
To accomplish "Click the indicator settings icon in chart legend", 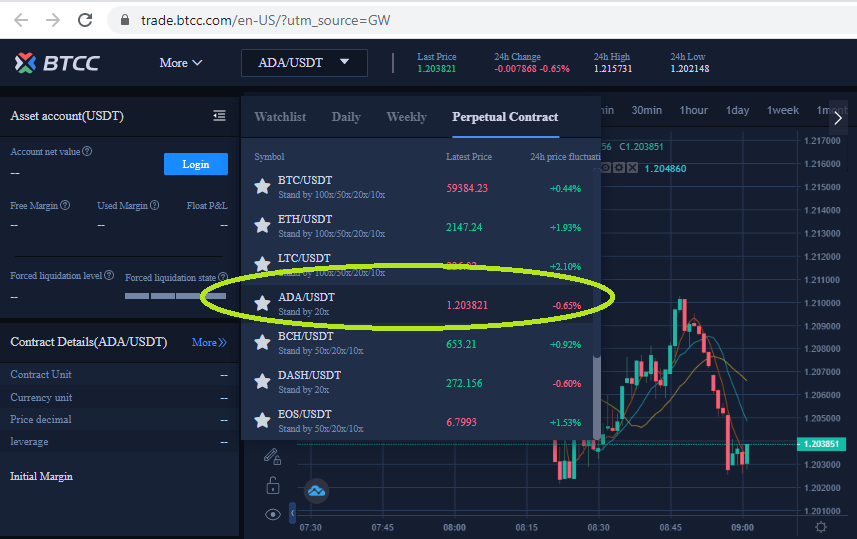I will tap(619, 168).
